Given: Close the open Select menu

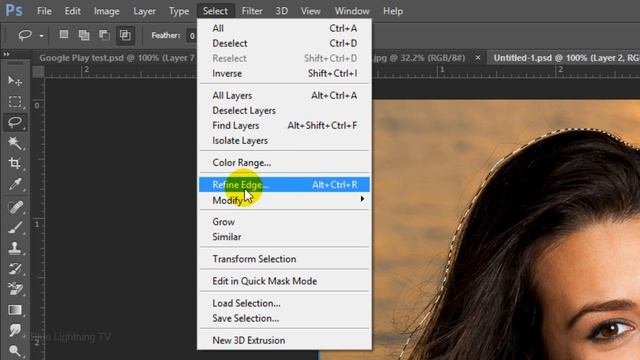Looking at the screenshot, I should pyautogui.click(x=216, y=11).
